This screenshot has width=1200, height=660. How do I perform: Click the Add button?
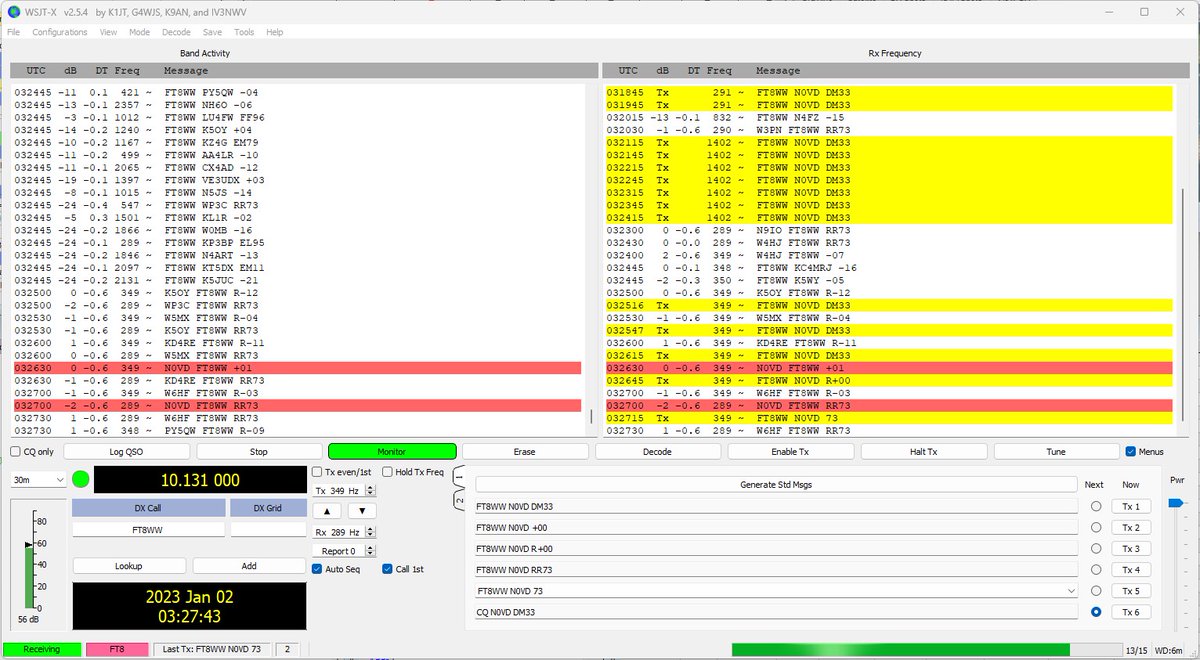[249, 566]
